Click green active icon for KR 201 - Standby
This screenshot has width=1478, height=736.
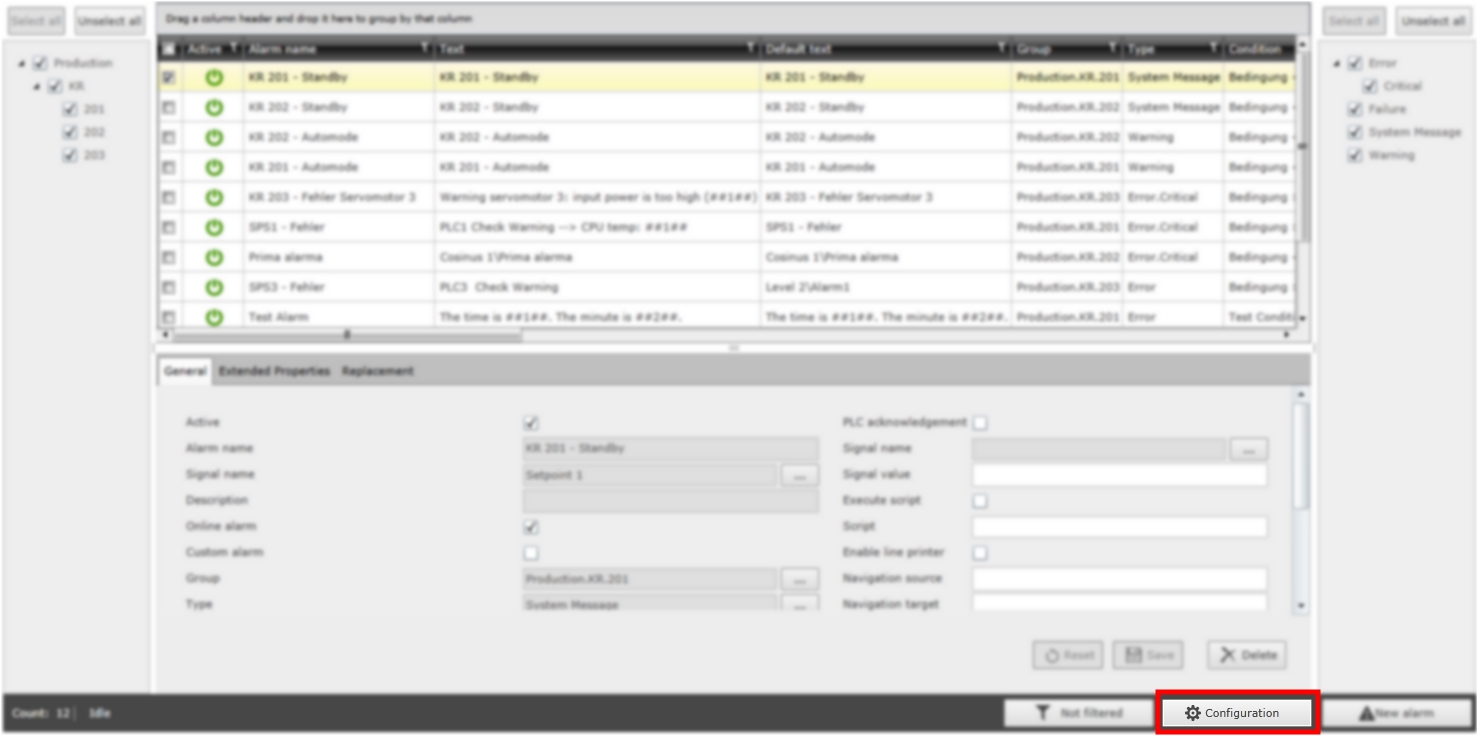(213, 78)
